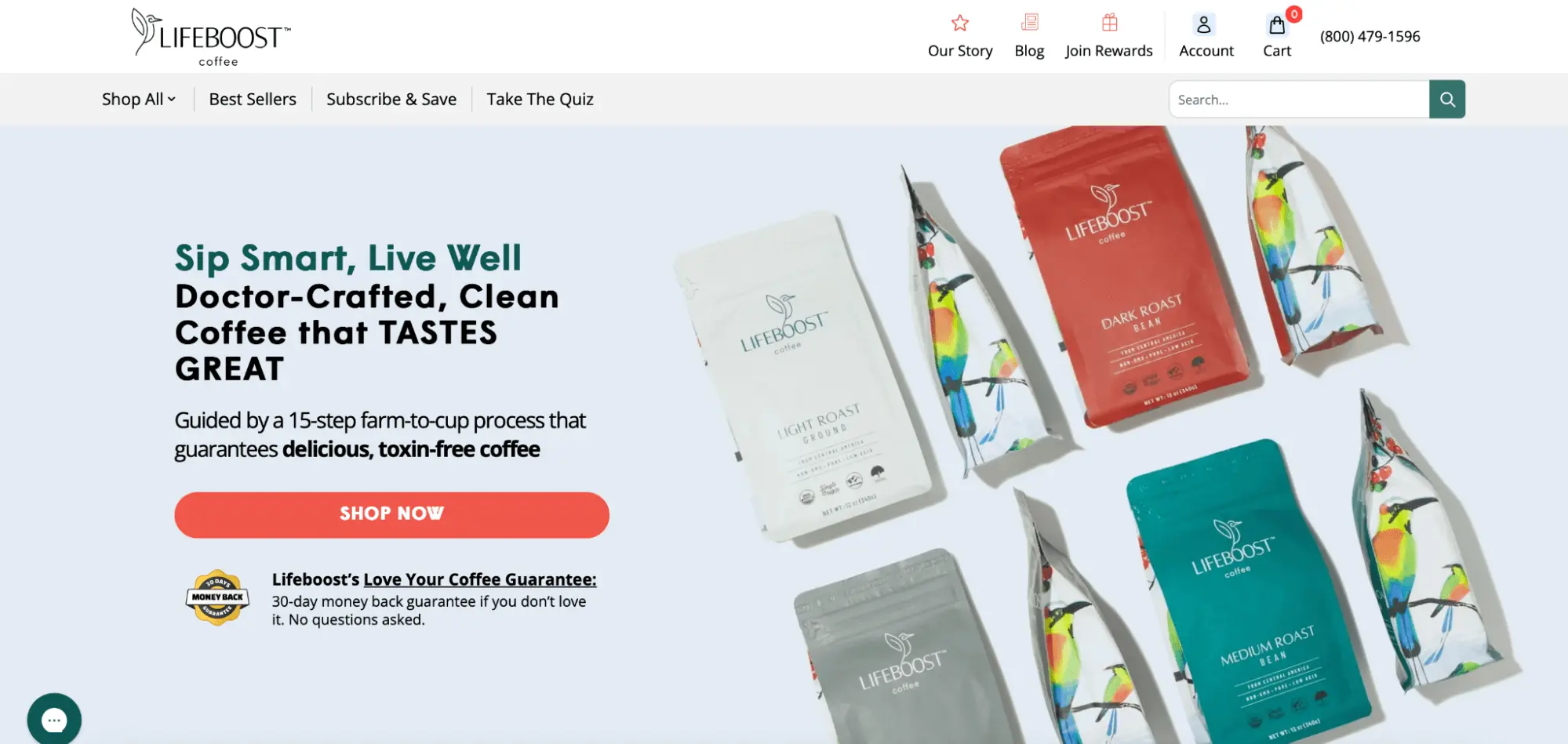Image resolution: width=1568 pixels, height=744 pixels.
Task: Call the (800) 479-1596 phone link
Action: [1370, 36]
